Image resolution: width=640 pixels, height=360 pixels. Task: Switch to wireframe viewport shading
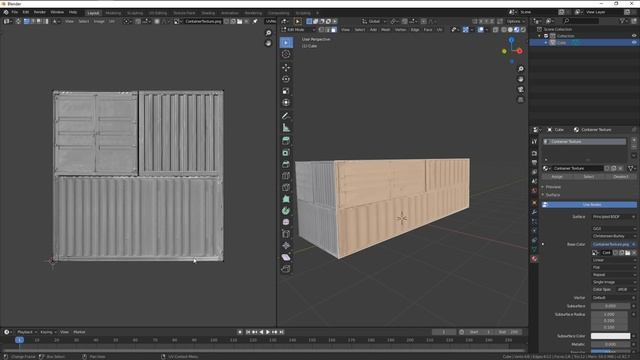coord(504,30)
